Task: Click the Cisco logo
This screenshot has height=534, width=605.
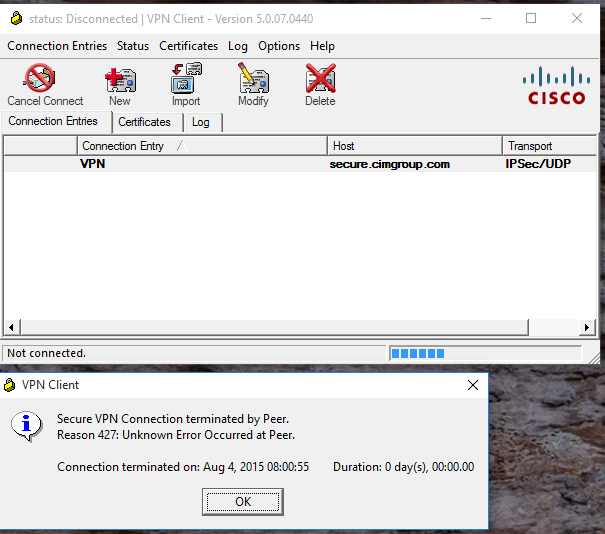Action: [x=556, y=85]
